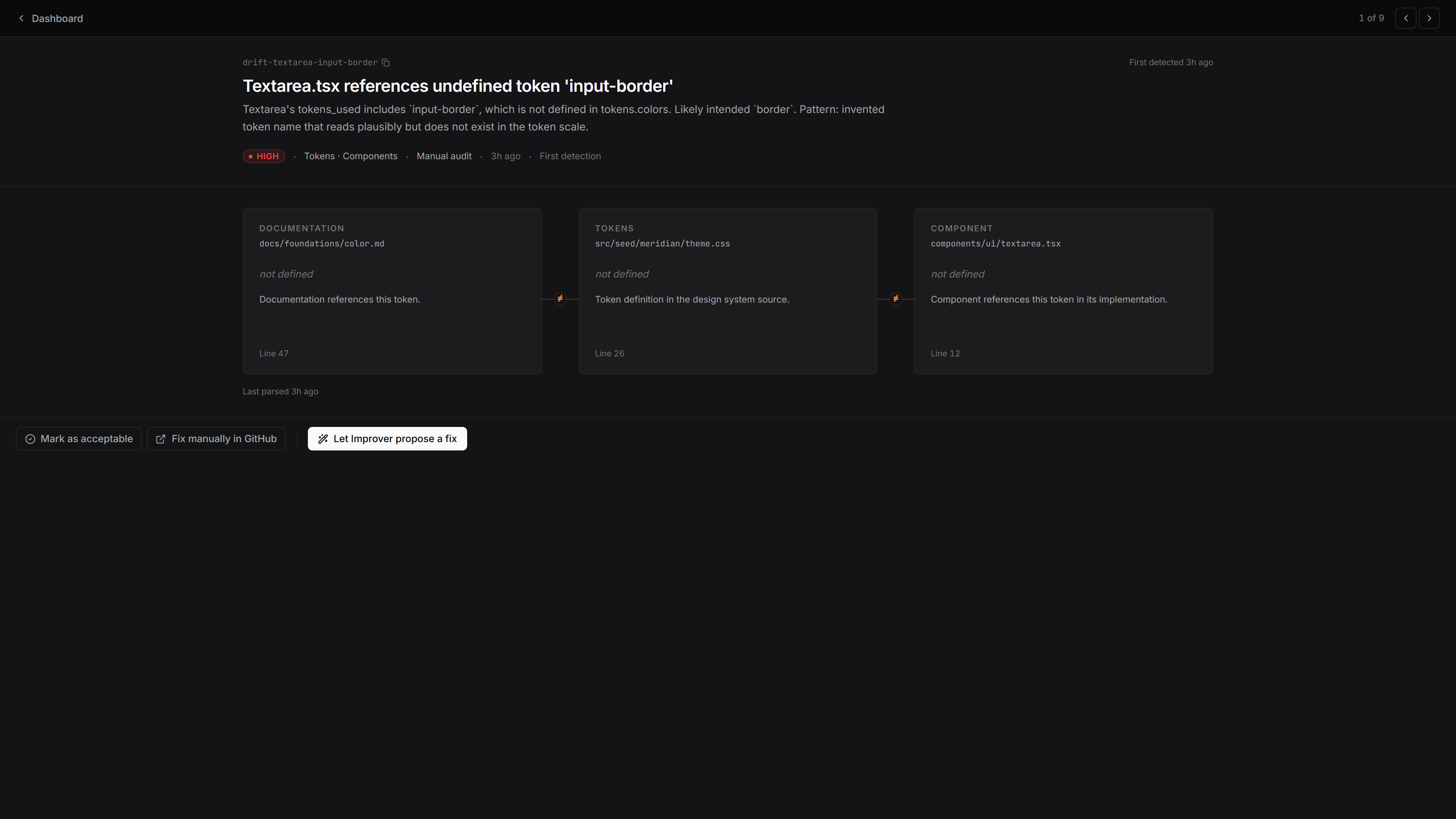Viewport: 1456px width, 819px height.
Task: Click 'Token definition in the design system source.'
Action: coord(692,300)
